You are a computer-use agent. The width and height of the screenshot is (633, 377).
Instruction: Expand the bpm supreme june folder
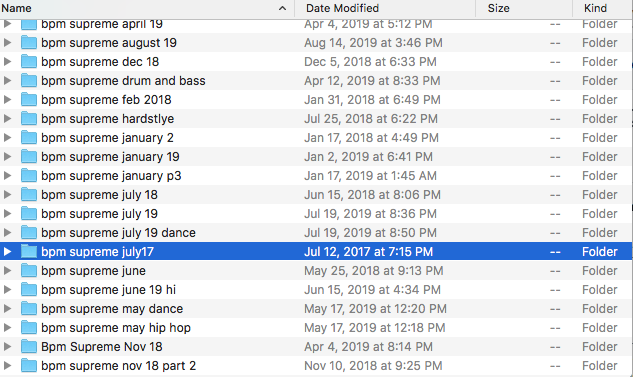pyautogui.click(x=7, y=270)
